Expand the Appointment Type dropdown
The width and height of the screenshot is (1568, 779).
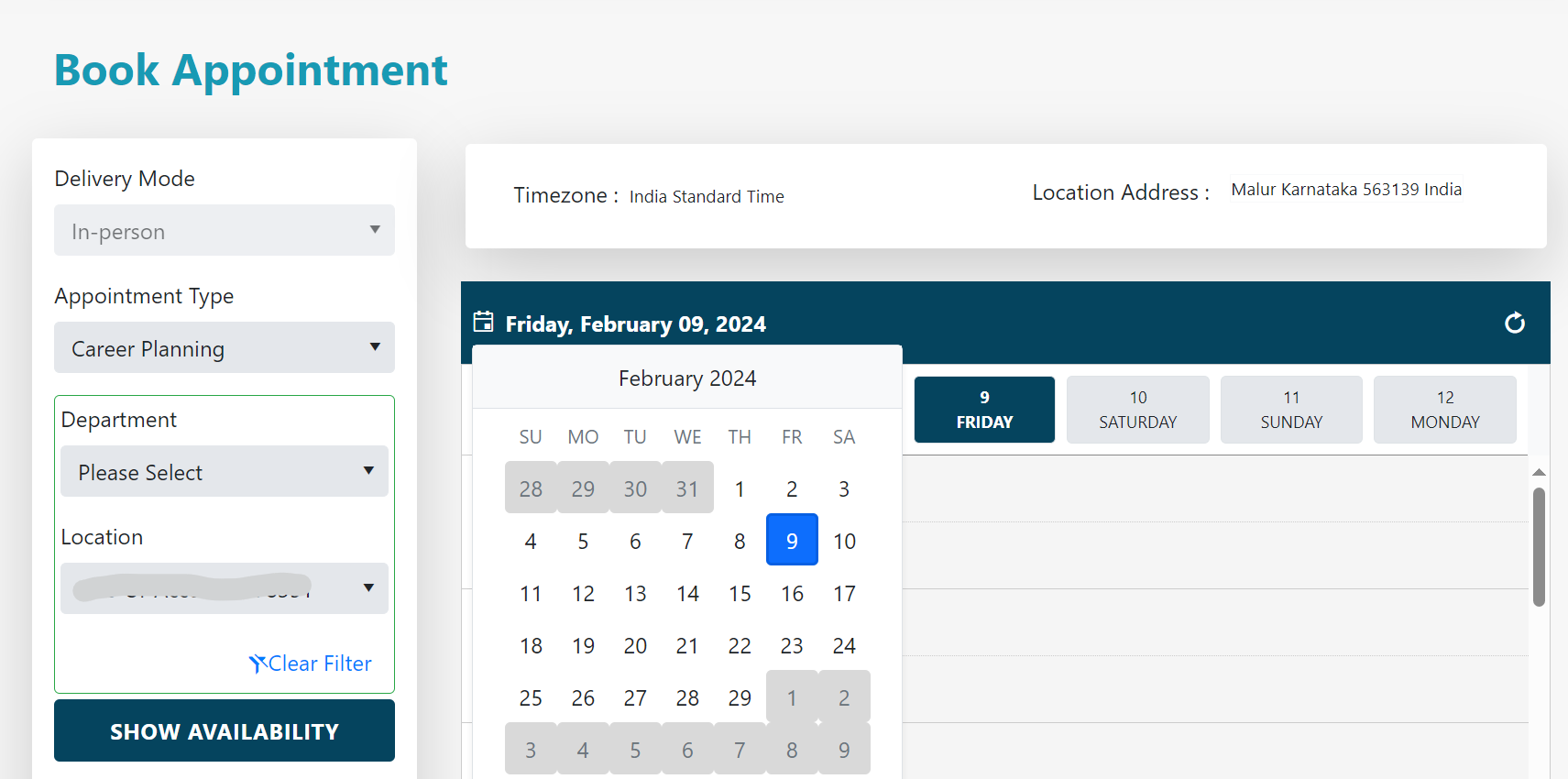tap(225, 348)
